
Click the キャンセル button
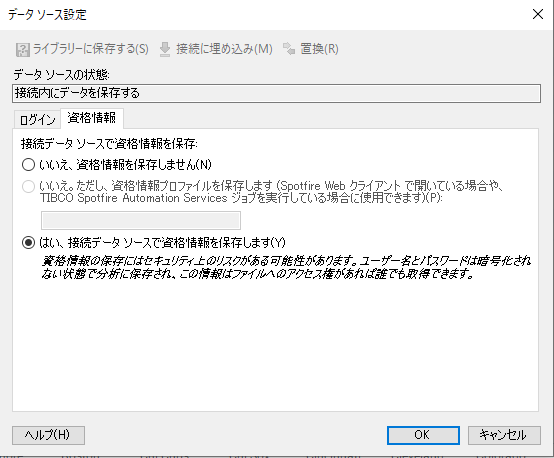tap(504, 435)
